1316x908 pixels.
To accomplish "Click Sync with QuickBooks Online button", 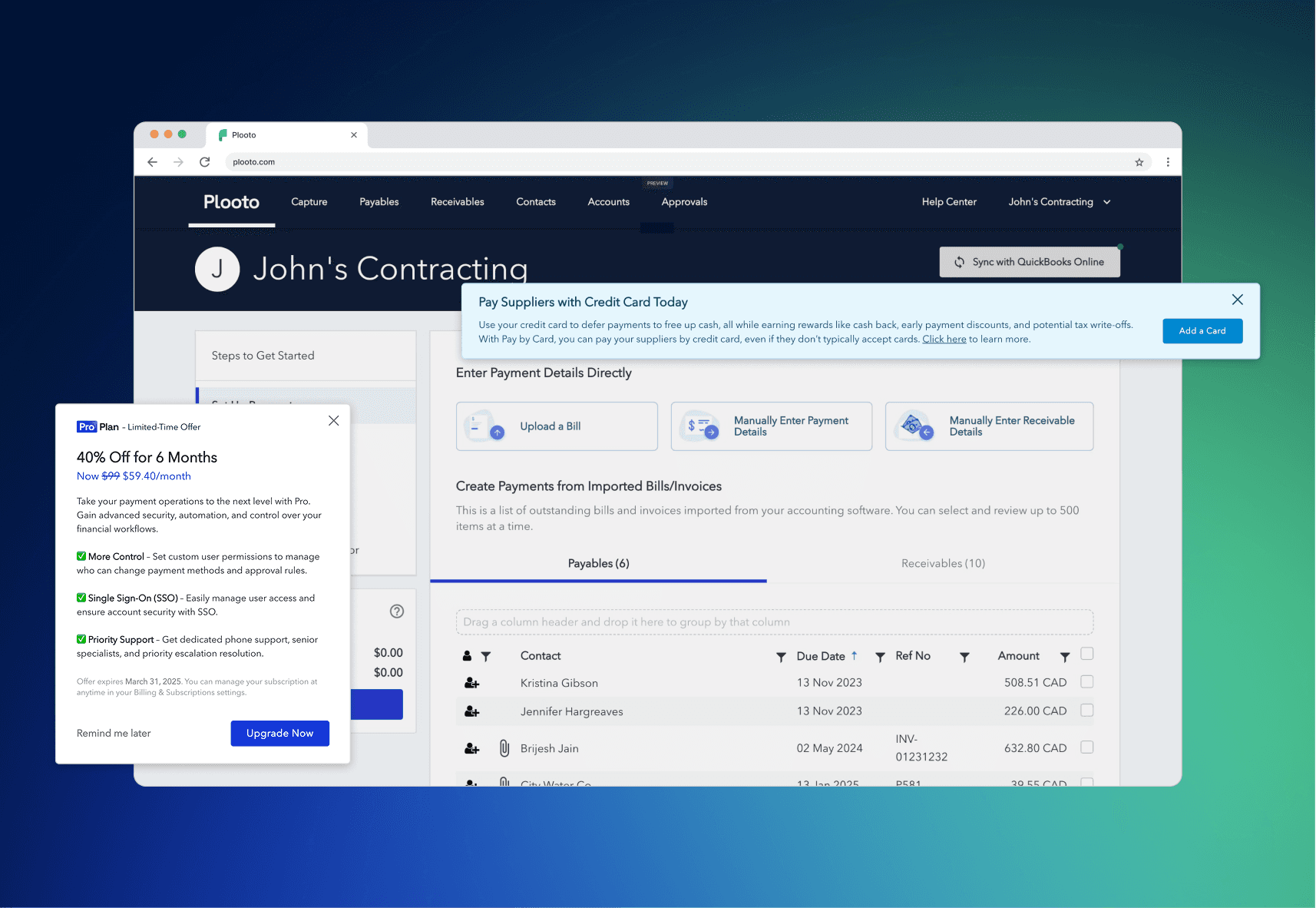I will pos(1030,262).
